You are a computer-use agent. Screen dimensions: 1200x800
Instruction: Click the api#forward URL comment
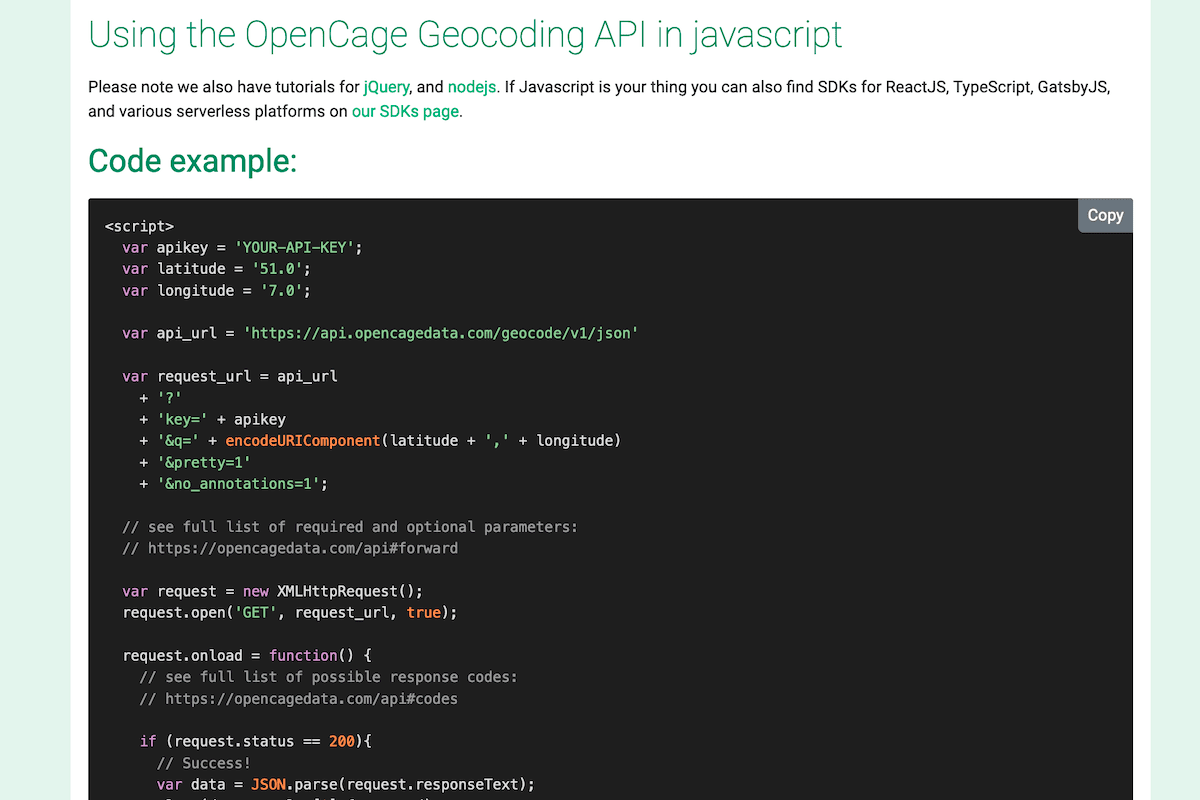click(x=290, y=548)
